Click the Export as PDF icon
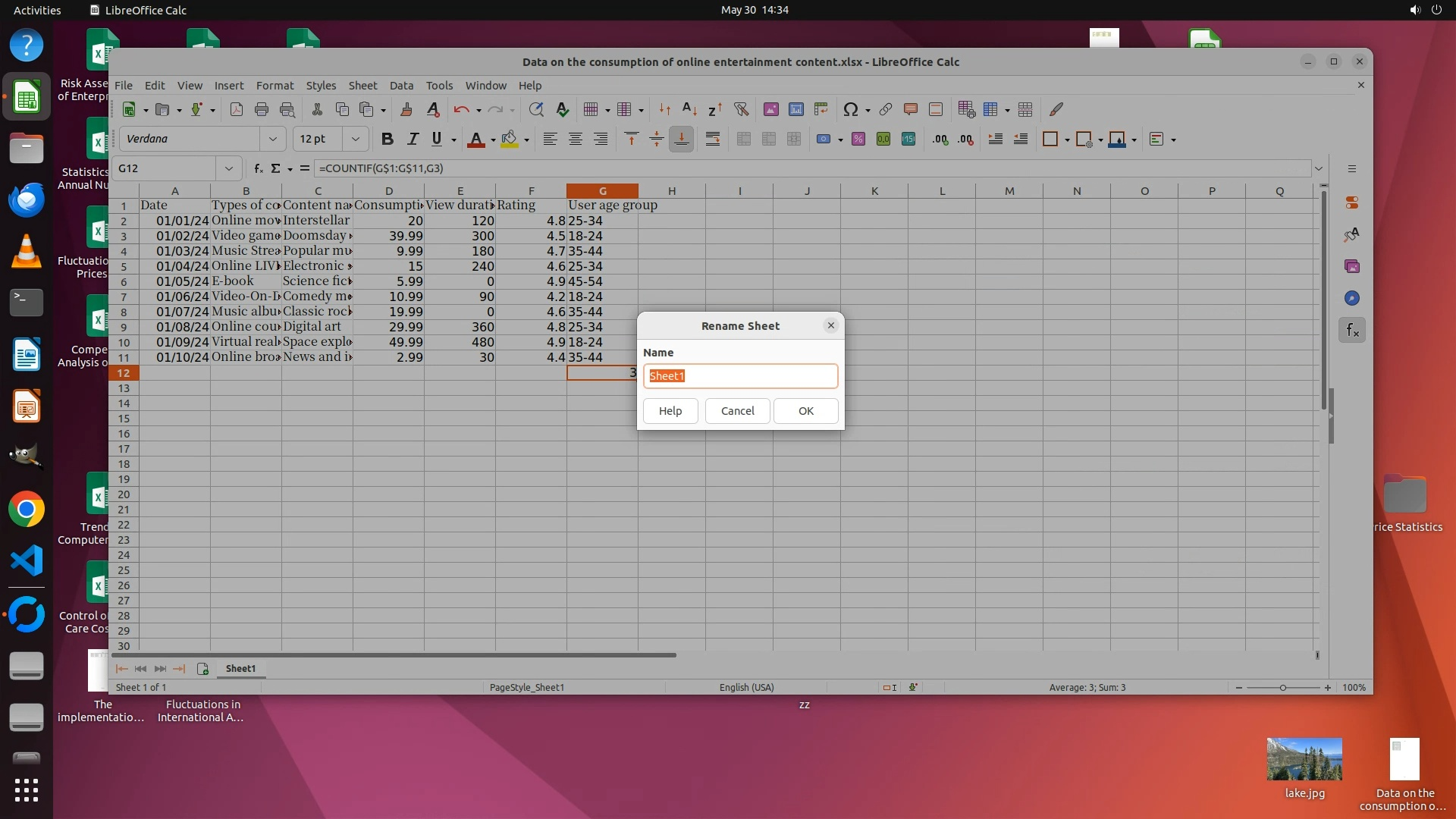The image size is (1456, 819). (237, 109)
